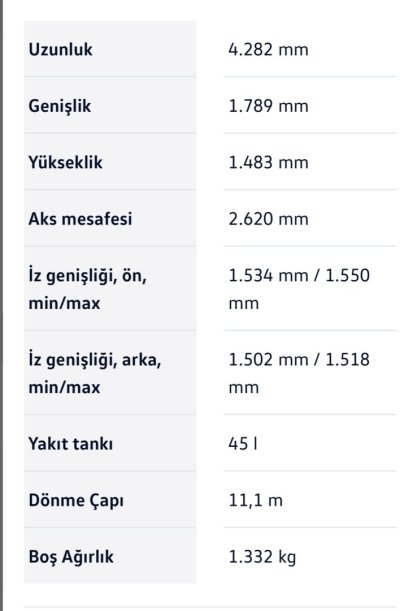Select İz genişliği, arka, min/max label
The width and height of the screenshot is (400, 611).
[95, 373]
